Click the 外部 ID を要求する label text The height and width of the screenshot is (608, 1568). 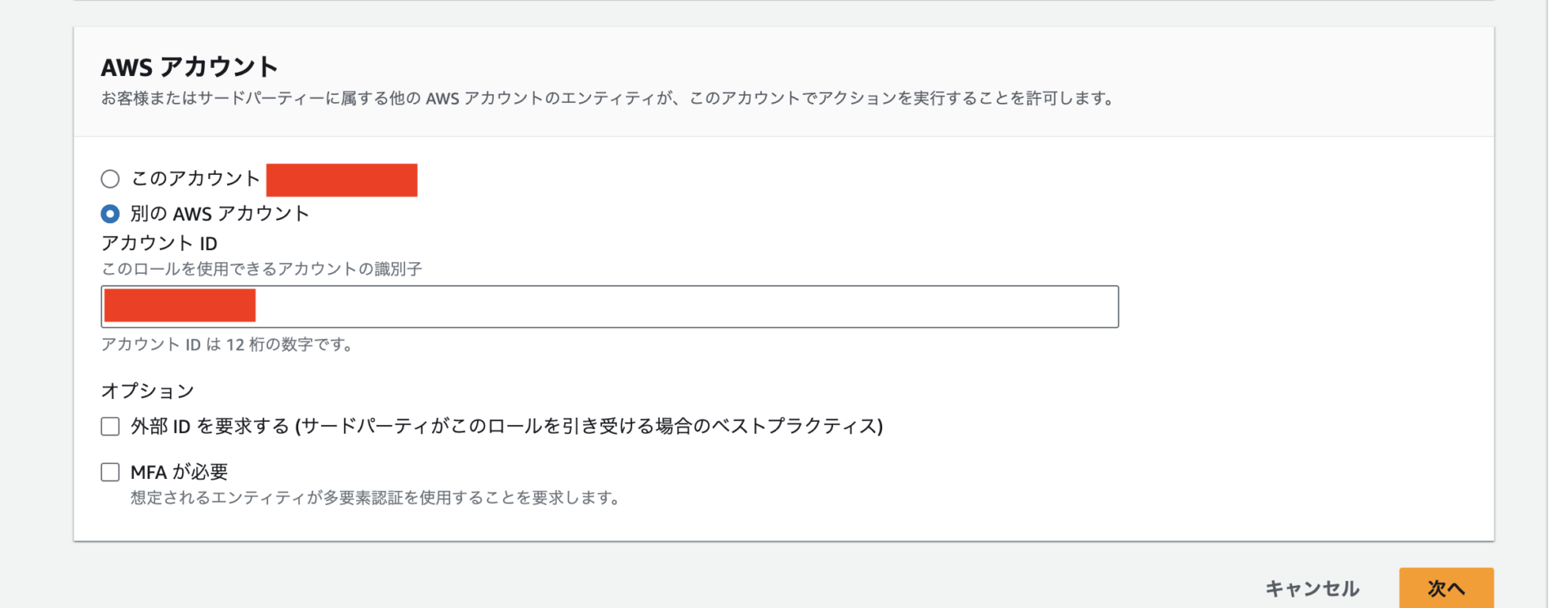point(506,427)
